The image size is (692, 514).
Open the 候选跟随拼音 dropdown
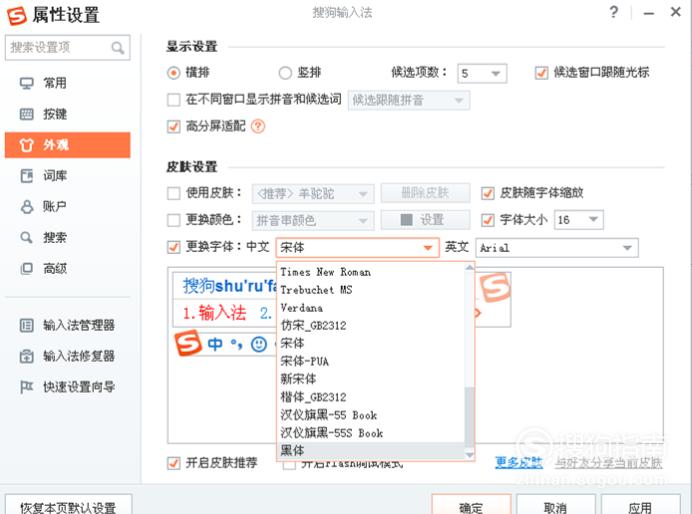409,100
